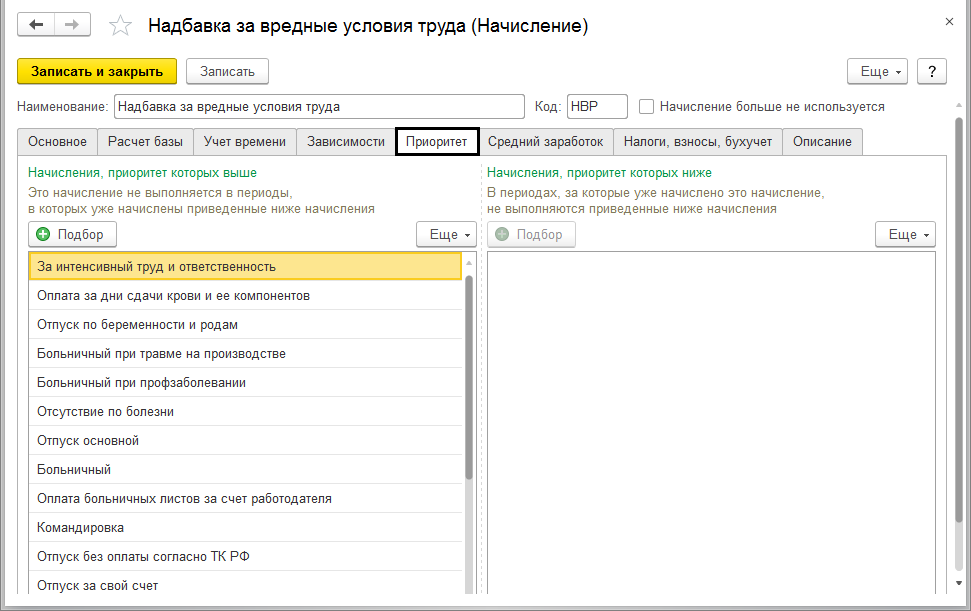Open the Расчет базы tab

tap(145, 142)
